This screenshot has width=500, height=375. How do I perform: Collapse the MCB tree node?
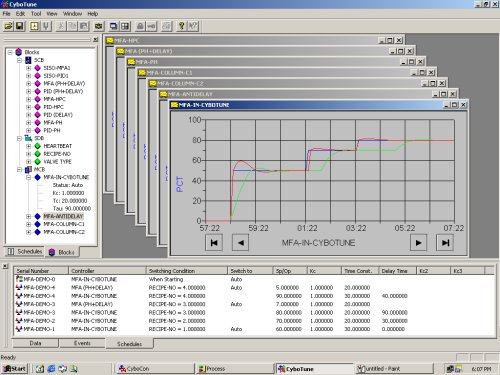19,169
